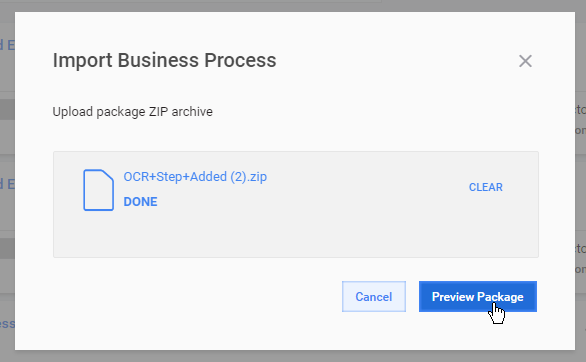
Task: Click the upper truncated 'on' text at right edge
Action: [x=580, y=130]
